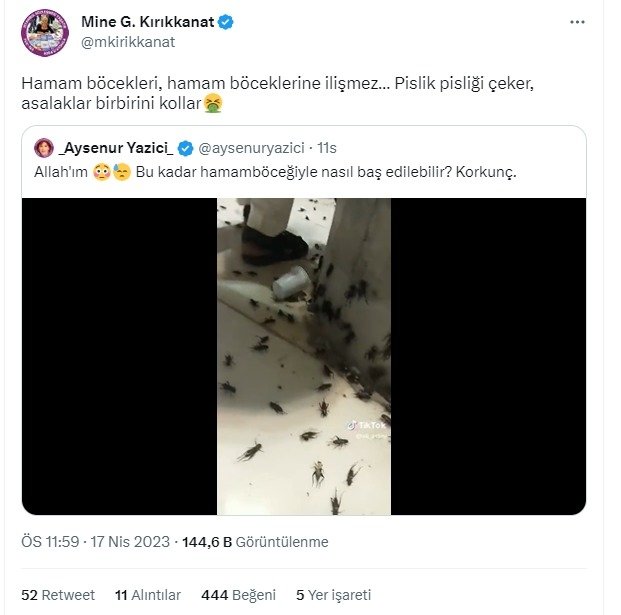Viewport: 621px width, 615px height.
Task: Click Mine G. Kırıkkanat's profile avatar
Action: (x=45, y=31)
